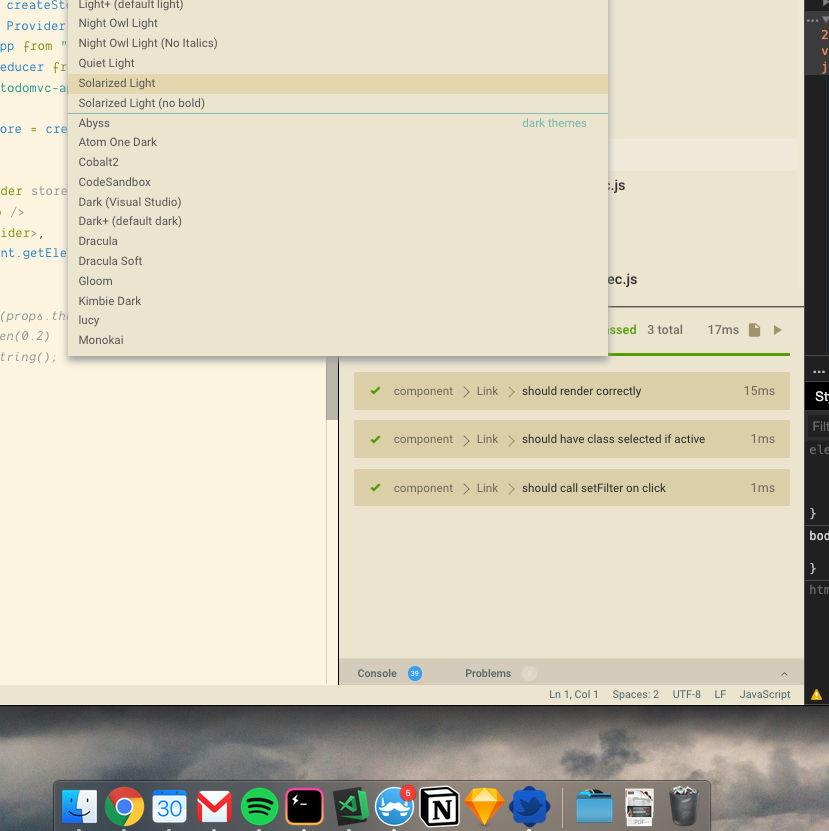Open Finder from the dock
Screen dimensions: 829x831
[80, 807]
